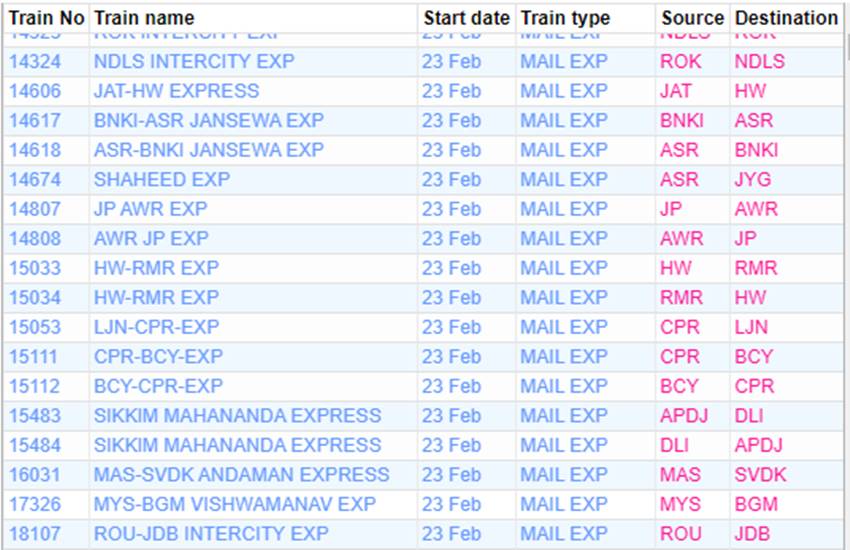Open train number 15112
Image resolution: width=850 pixels, height=550 pixels.
pyautogui.click(x=35, y=386)
